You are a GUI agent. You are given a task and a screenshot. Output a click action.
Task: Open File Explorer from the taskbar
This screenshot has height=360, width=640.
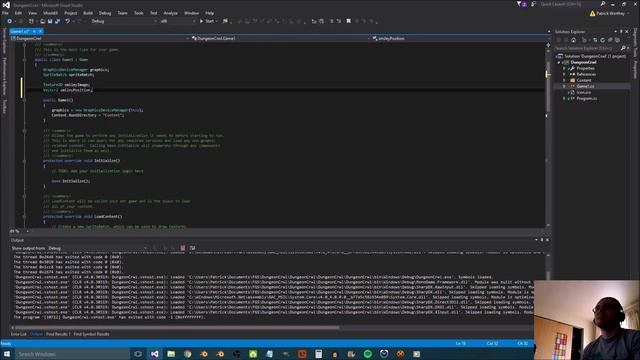point(171,354)
